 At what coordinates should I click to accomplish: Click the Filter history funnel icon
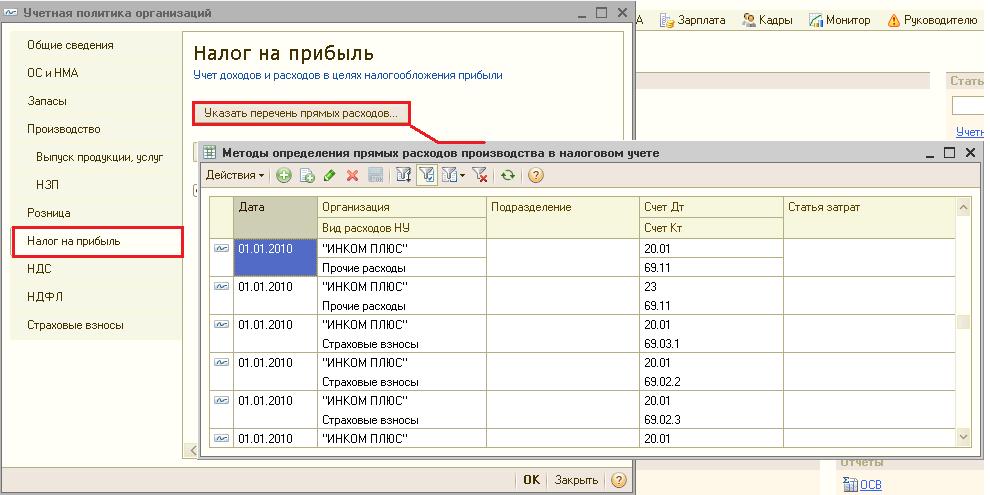pos(449,176)
